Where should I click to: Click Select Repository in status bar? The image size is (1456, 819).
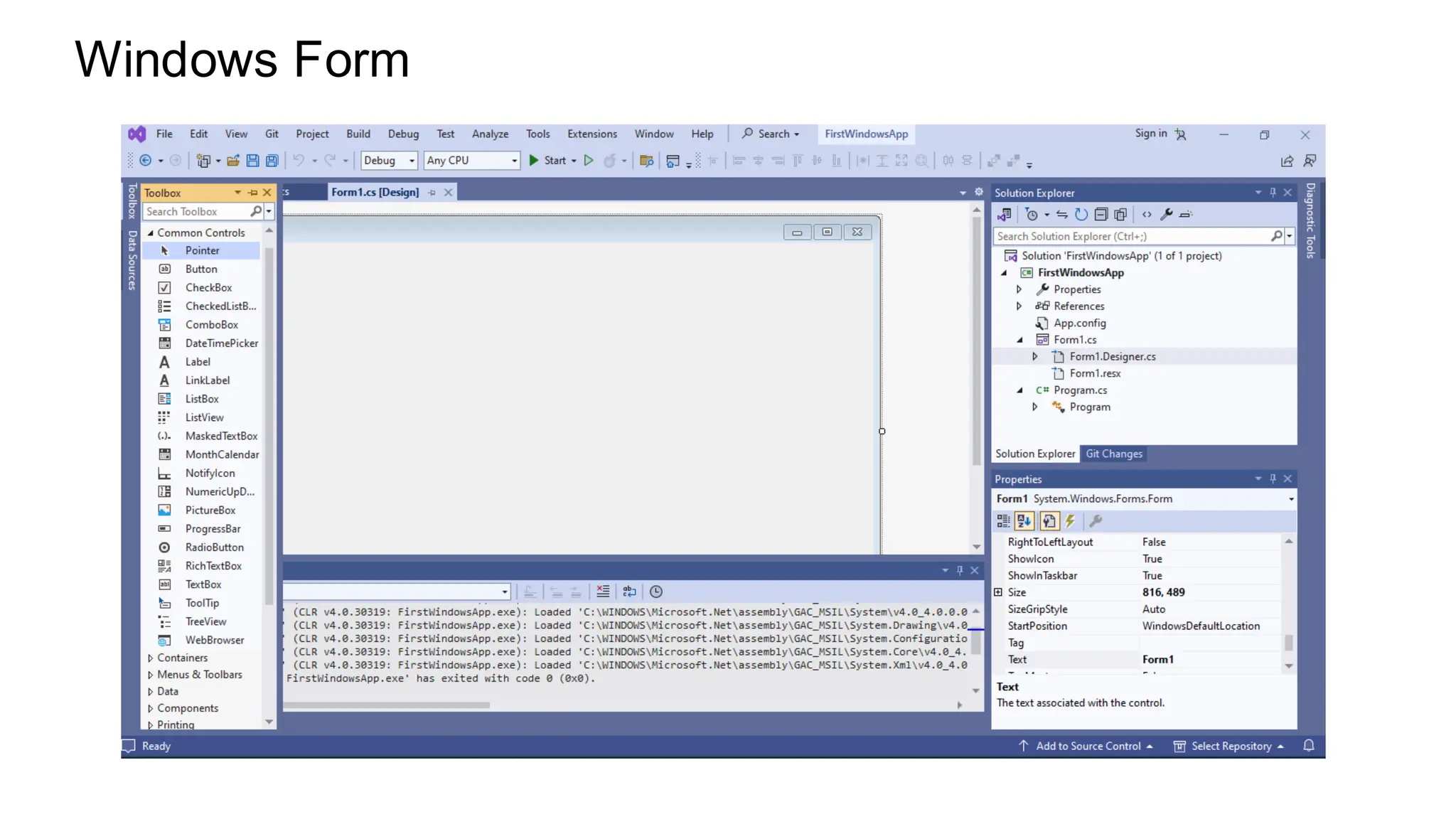click(x=1228, y=746)
